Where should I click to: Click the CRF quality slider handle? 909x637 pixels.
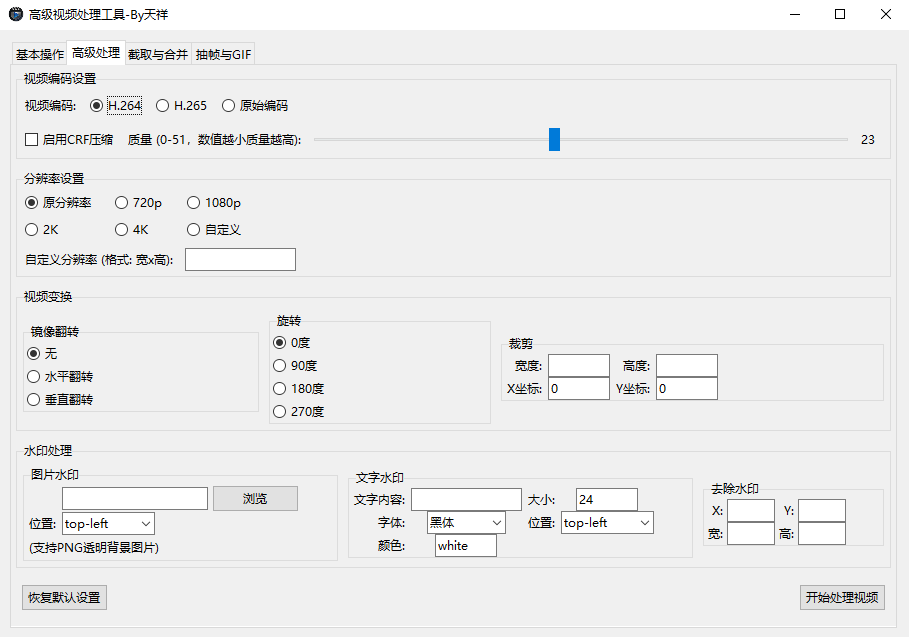tap(554, 140)
